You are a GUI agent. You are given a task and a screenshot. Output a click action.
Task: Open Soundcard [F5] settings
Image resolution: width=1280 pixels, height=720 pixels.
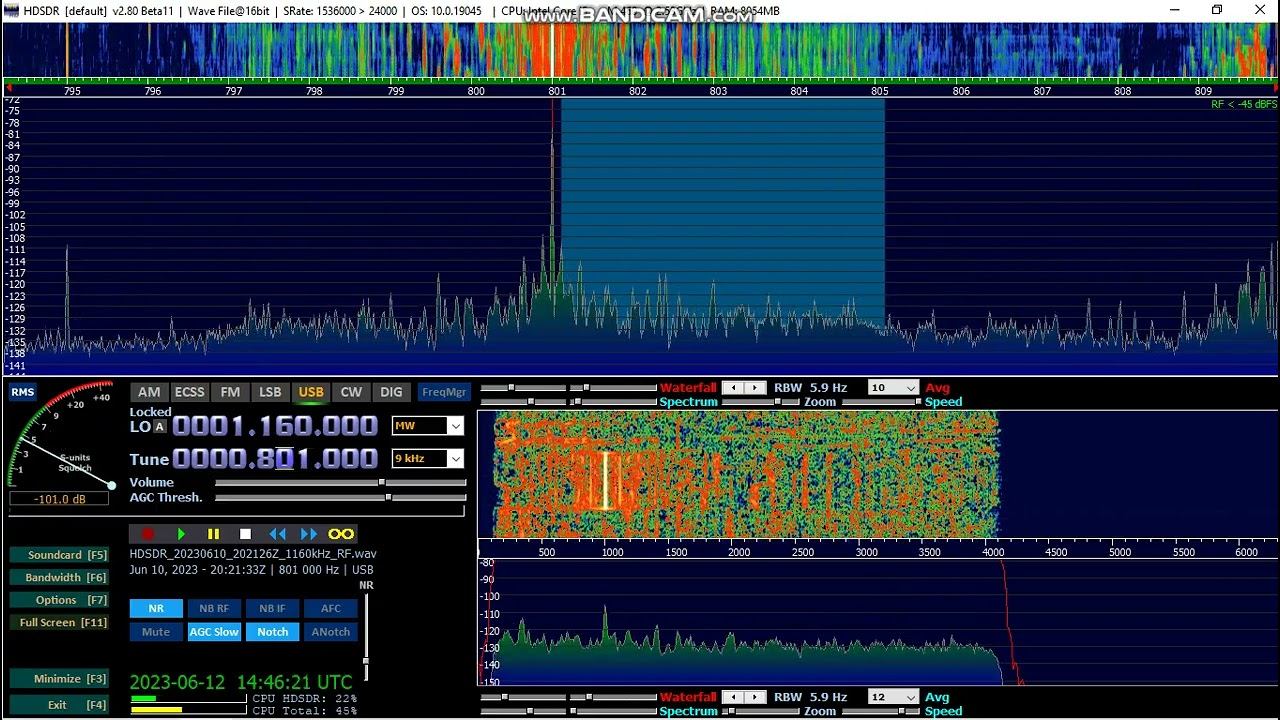click(59, 555)
